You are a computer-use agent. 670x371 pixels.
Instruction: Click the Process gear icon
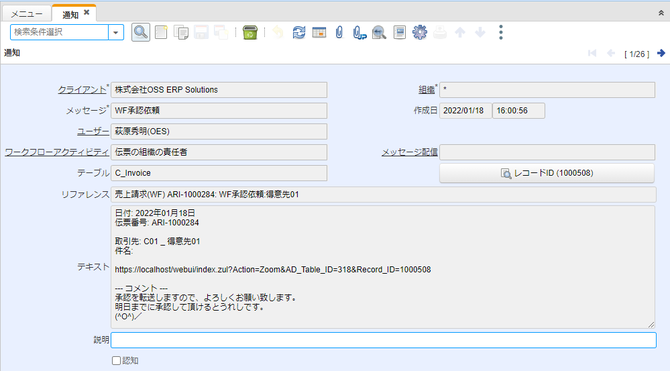pyautogui.click(x=420, y=32)
